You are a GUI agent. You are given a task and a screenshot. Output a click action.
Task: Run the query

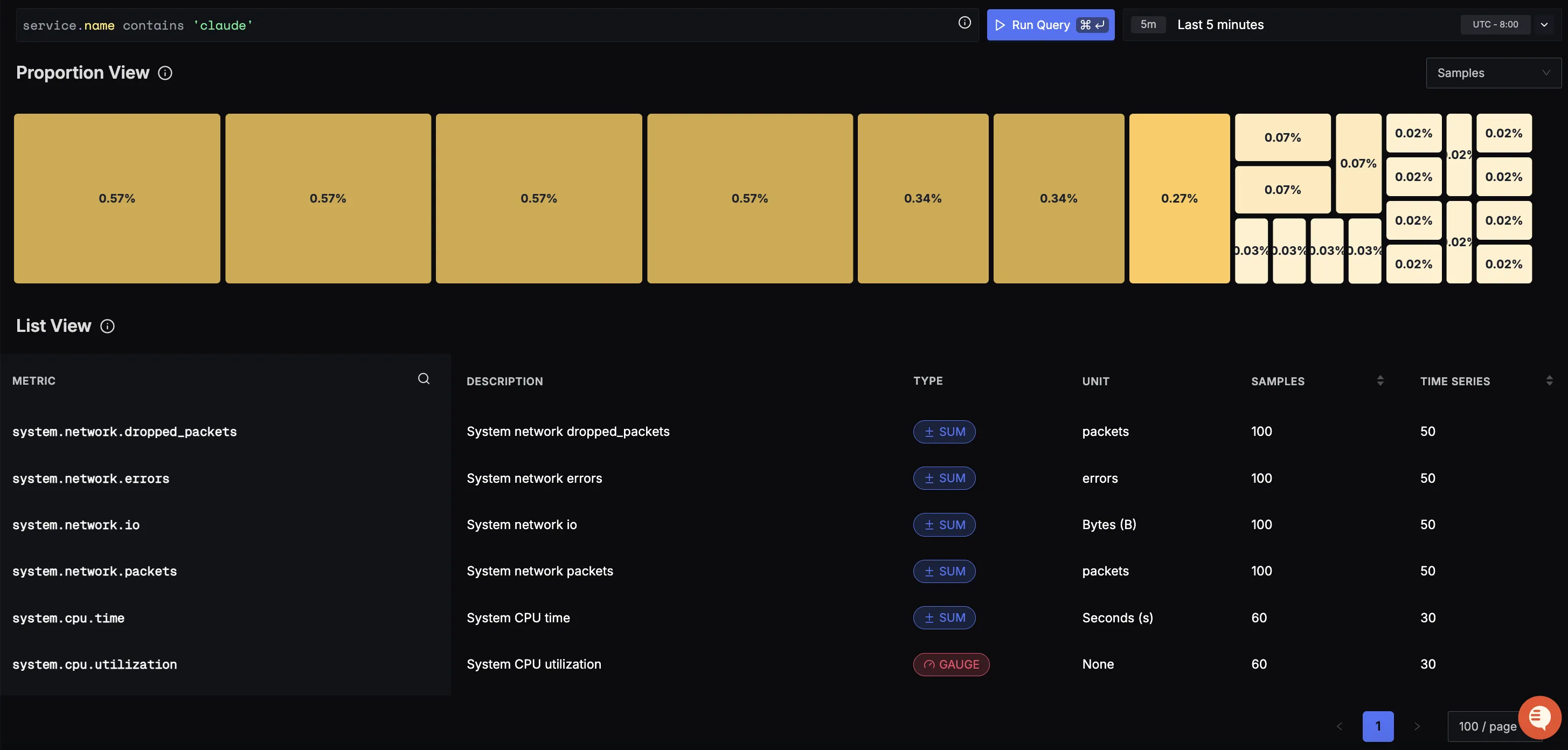coord(1050,25)
